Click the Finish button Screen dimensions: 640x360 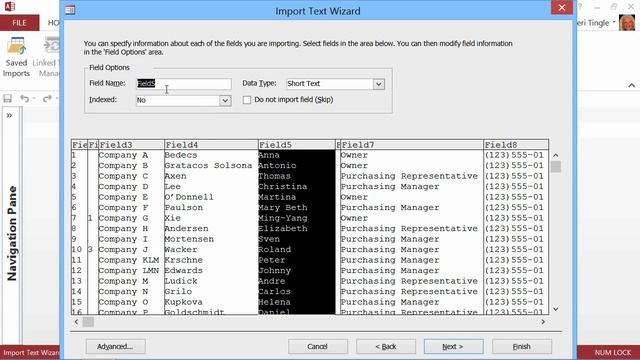(522, 347)
